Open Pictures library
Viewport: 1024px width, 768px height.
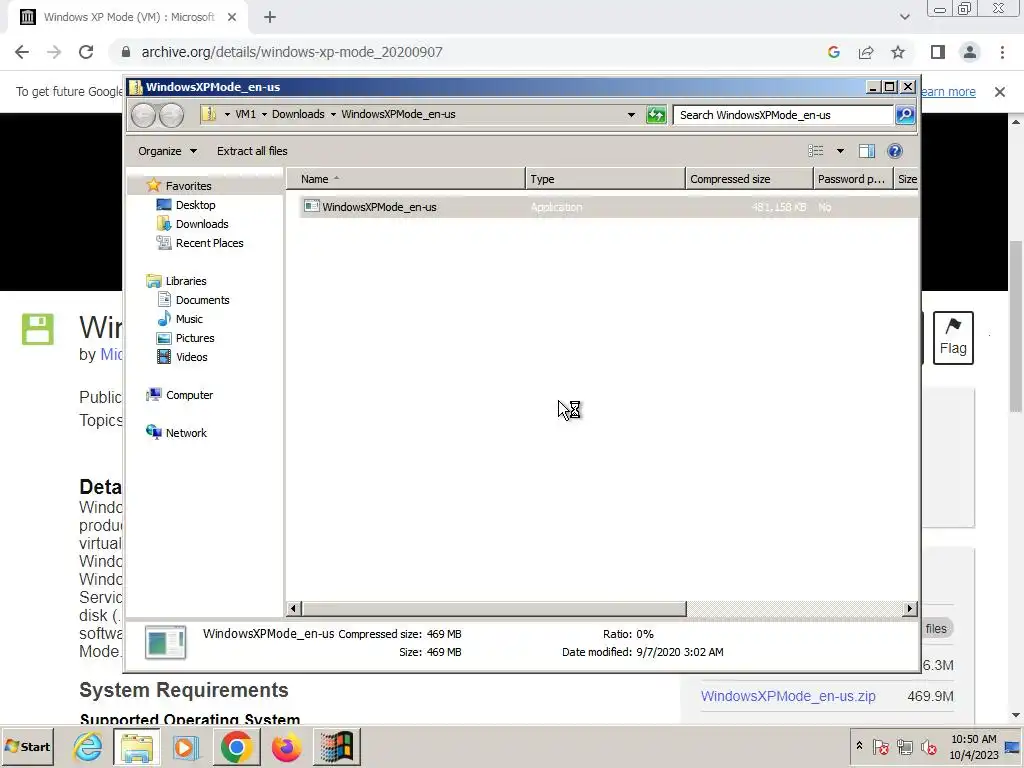[195, 338]
